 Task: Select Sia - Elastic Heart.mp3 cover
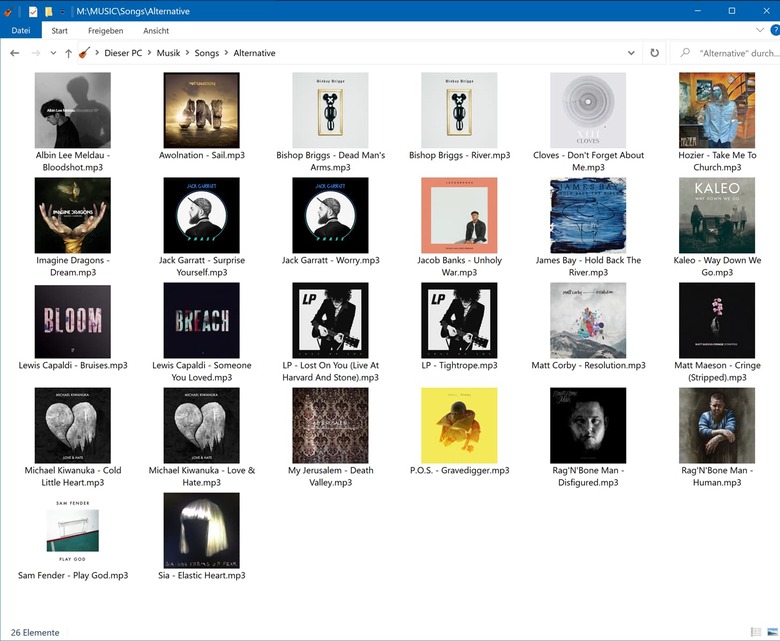point(201,531)
